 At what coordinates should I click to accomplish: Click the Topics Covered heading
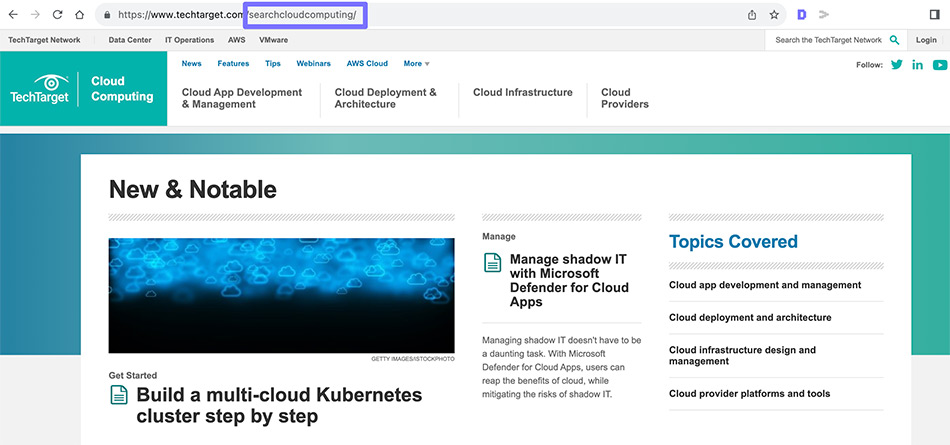tap(733, 241)
